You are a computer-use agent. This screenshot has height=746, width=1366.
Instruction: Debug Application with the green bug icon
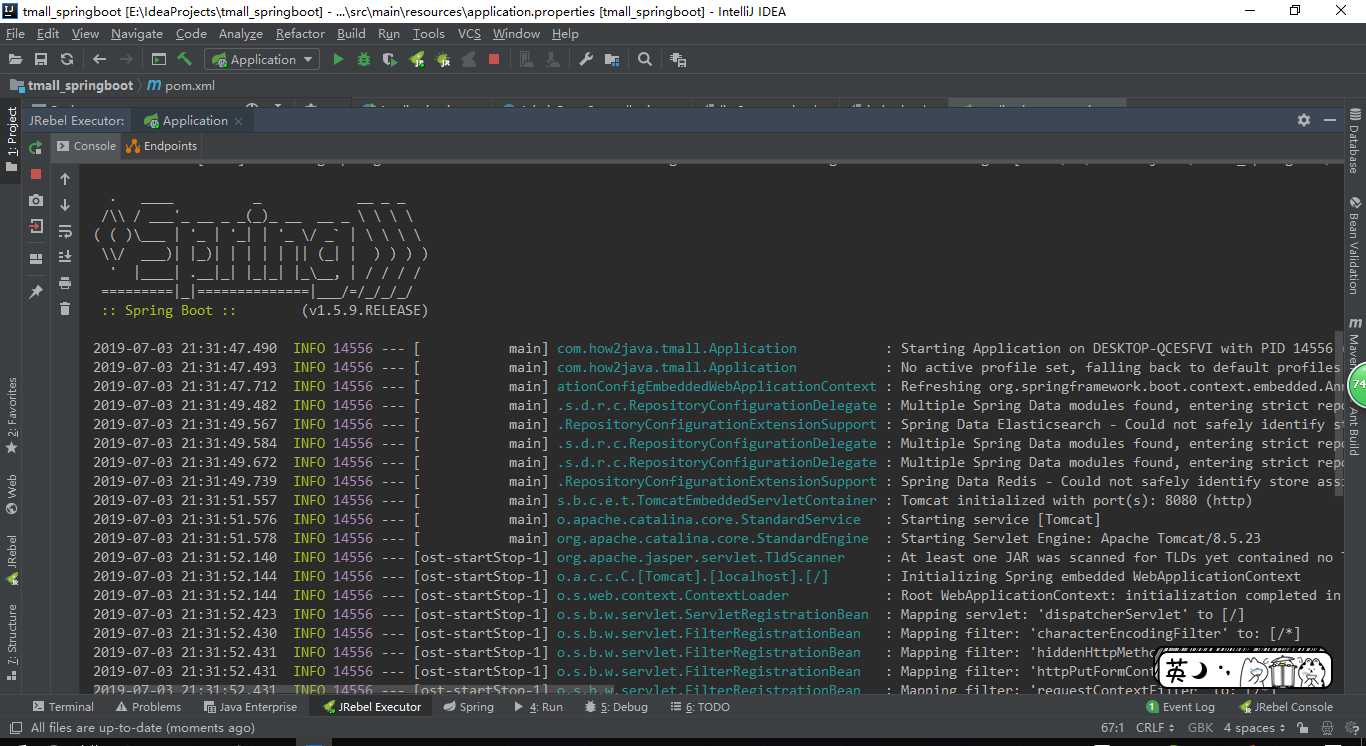(364, 60)
